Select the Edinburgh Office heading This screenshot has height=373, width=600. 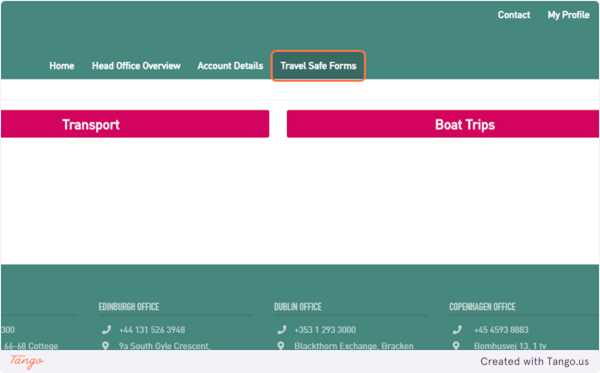click(x=129, y=307)
